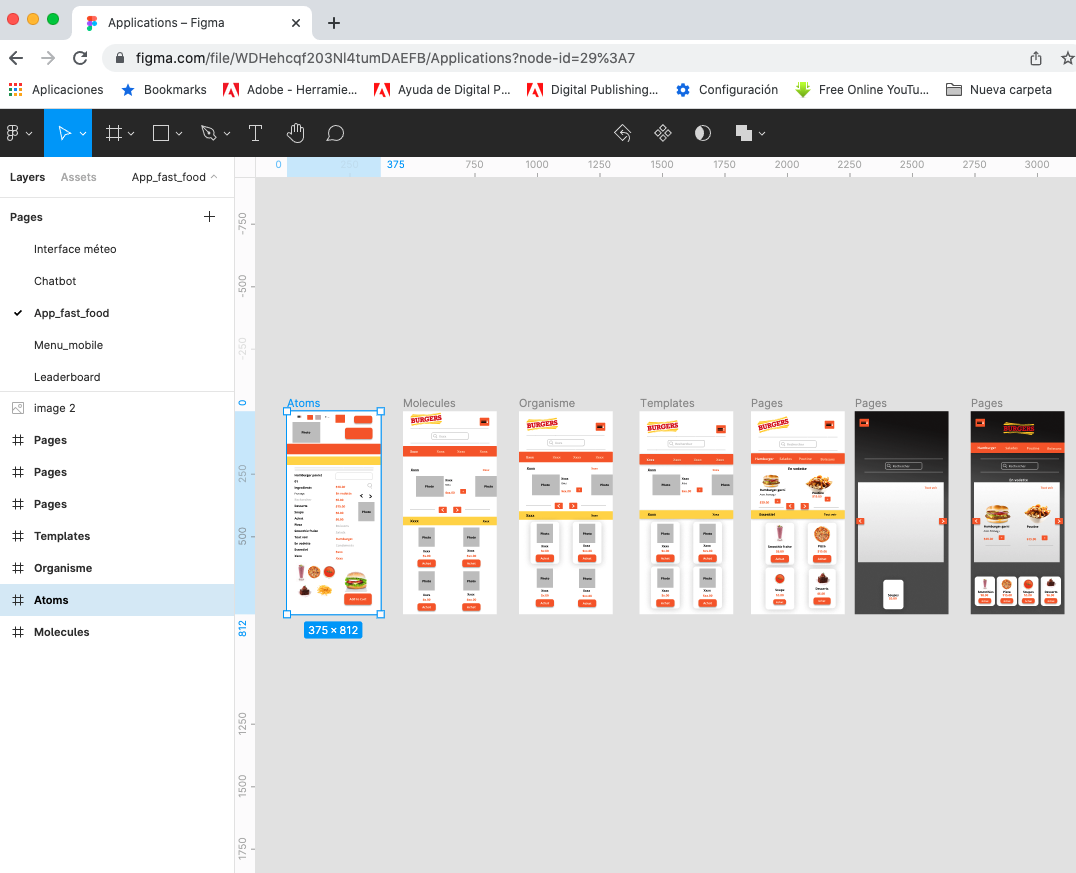This screenshot has width=1076, height=873.
Task: Open the Figma main menu
Action: pyautogui.click(x=18, y=133)
